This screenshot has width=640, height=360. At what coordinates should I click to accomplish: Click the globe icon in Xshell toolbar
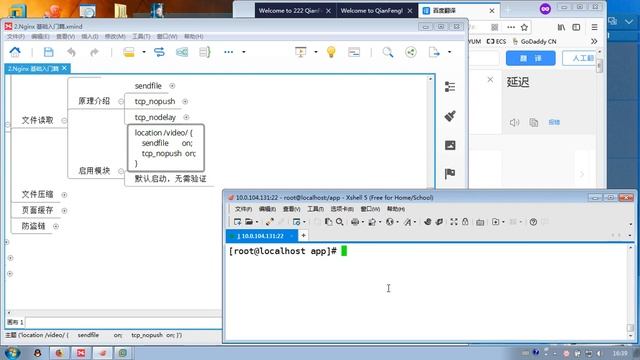390,222
